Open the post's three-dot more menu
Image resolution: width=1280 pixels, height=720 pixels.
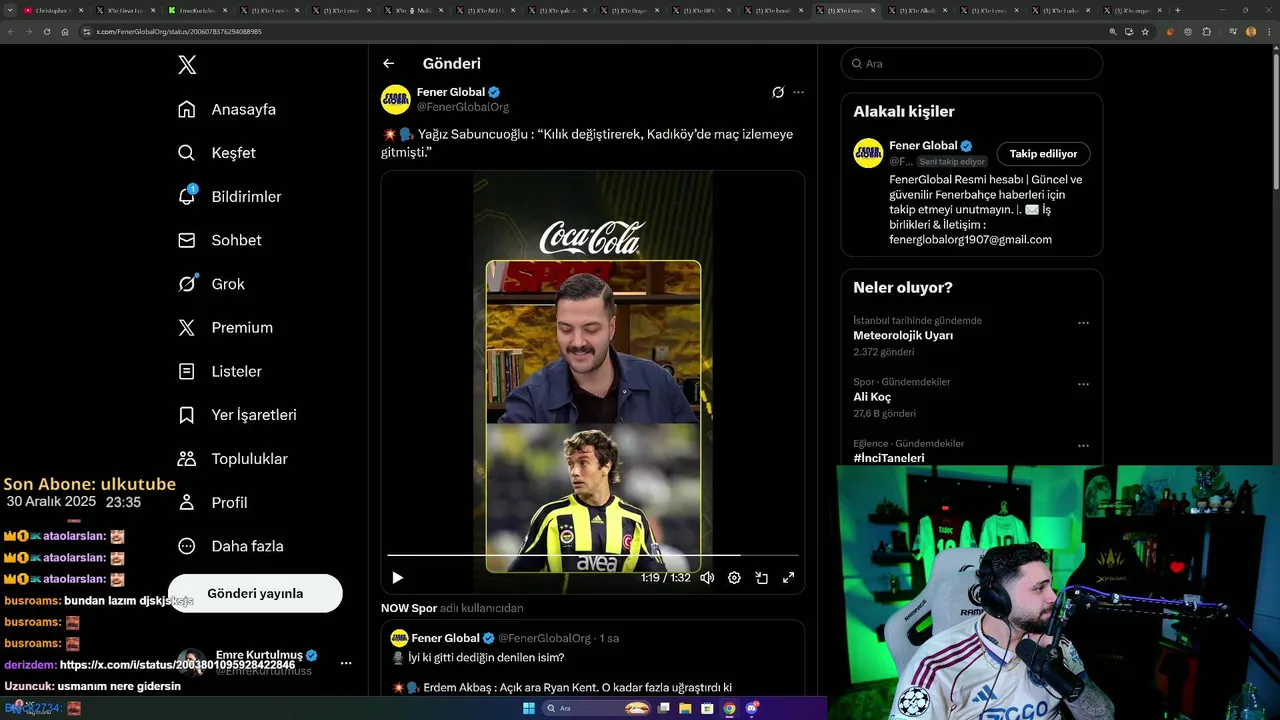(x=798, y=92)
